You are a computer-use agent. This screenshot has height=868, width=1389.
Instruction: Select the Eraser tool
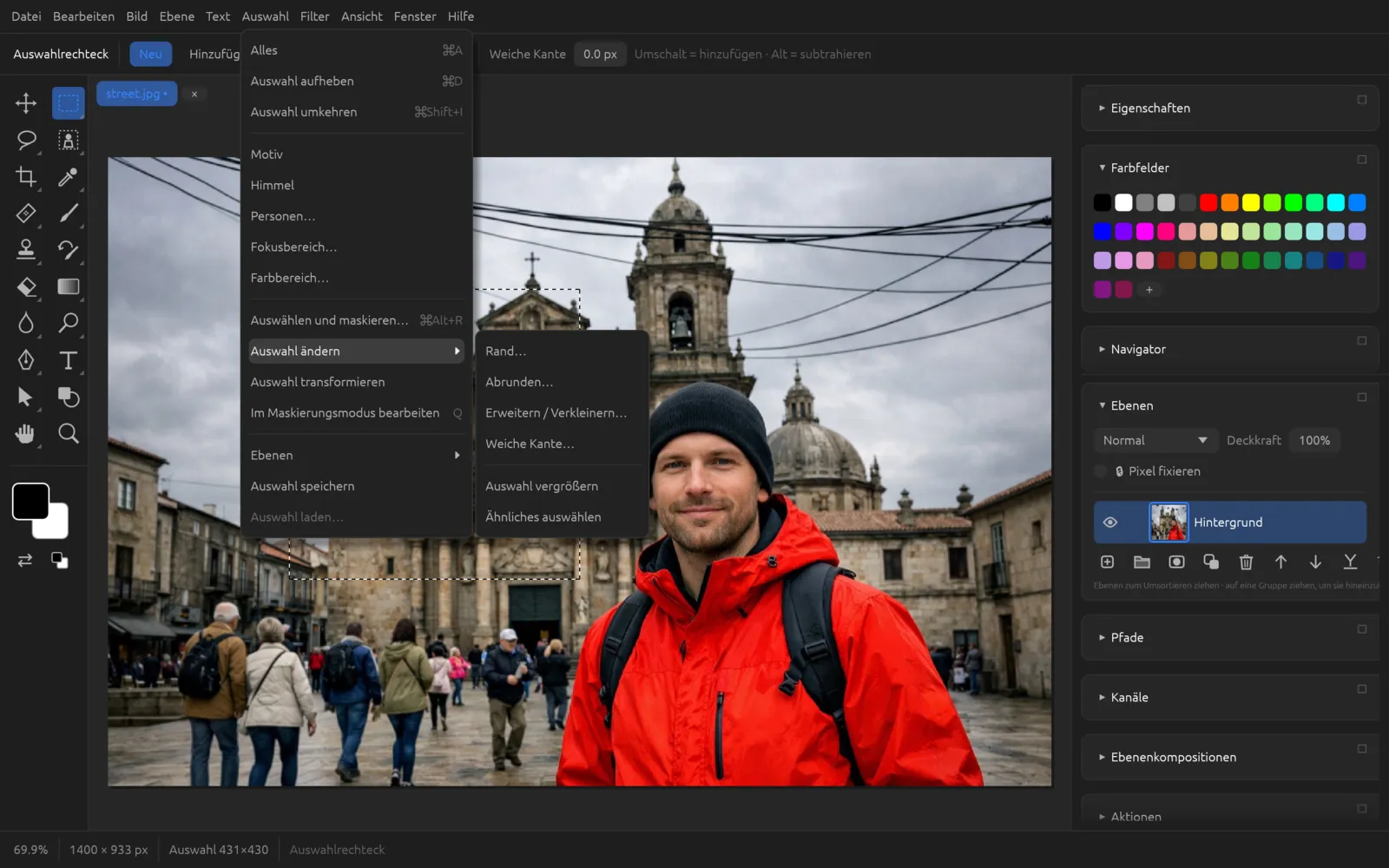tap(26, 287)
